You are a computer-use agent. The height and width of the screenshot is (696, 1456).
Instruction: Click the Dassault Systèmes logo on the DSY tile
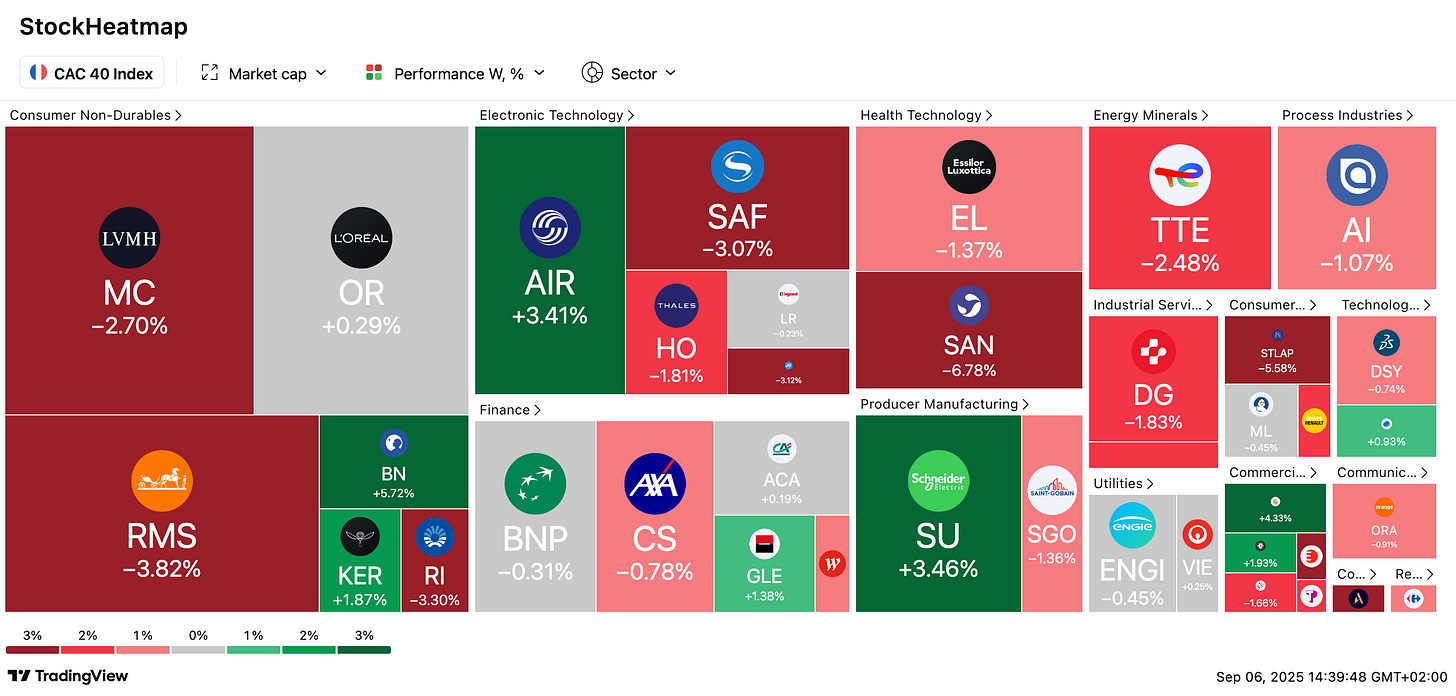click(1386, 342)
